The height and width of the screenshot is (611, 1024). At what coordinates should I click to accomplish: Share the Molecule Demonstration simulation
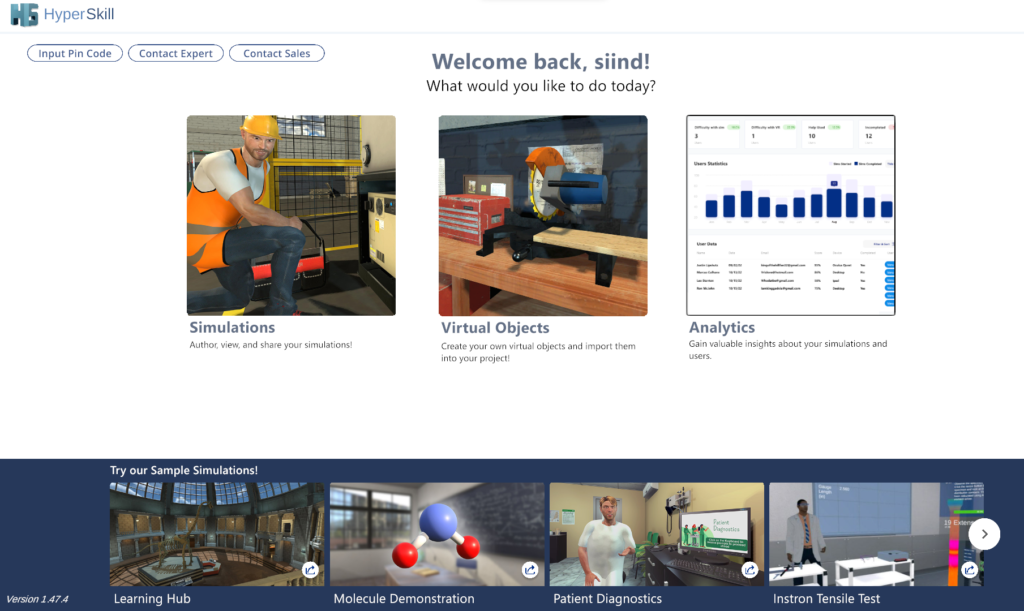pos(530,570)
